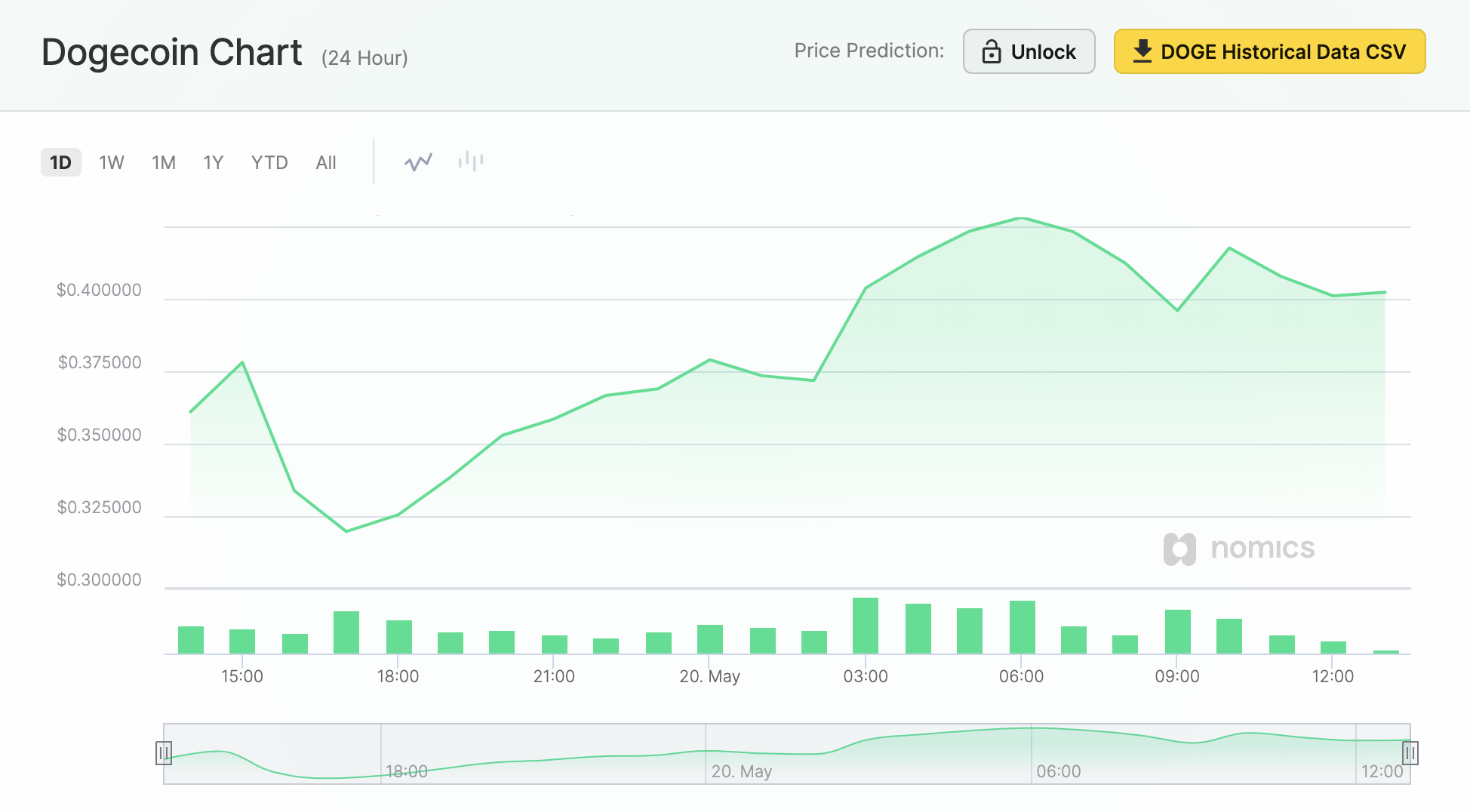Click the price line low before 18:00

[x=346, y=531]
